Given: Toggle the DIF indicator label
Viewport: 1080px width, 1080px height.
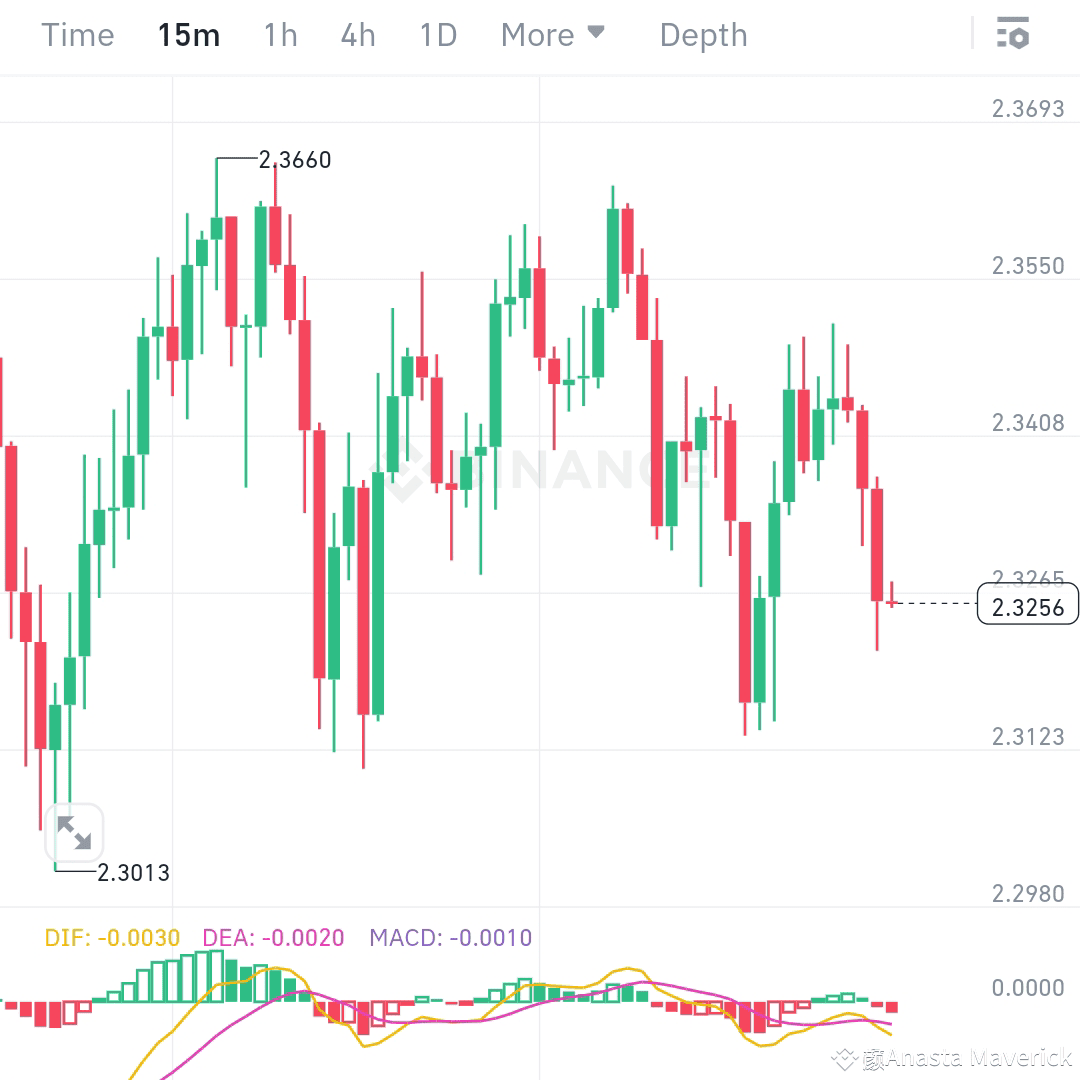Looking at the screenshot, I should click(110, 938).
